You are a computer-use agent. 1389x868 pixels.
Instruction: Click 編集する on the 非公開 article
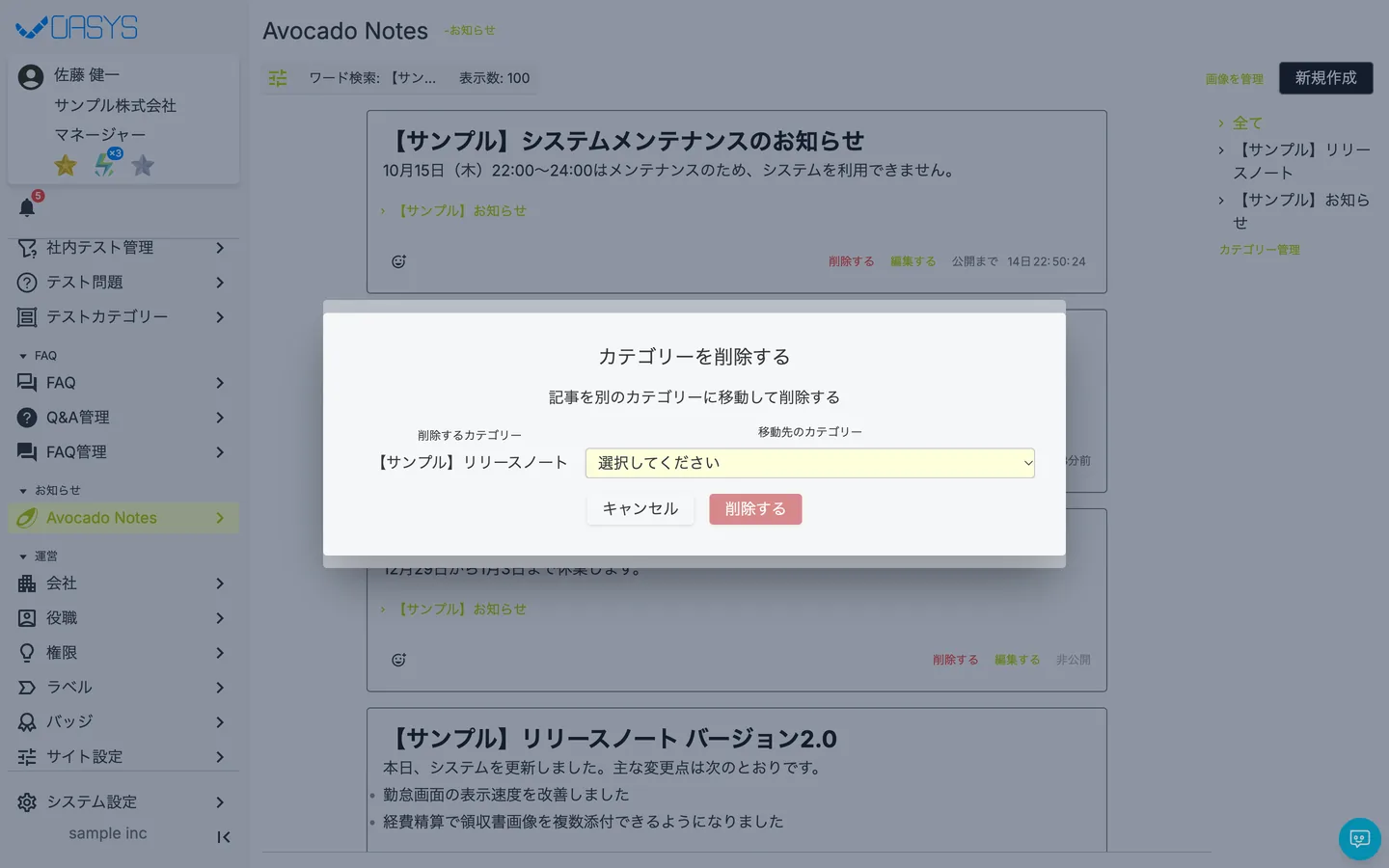(1017, 660)
